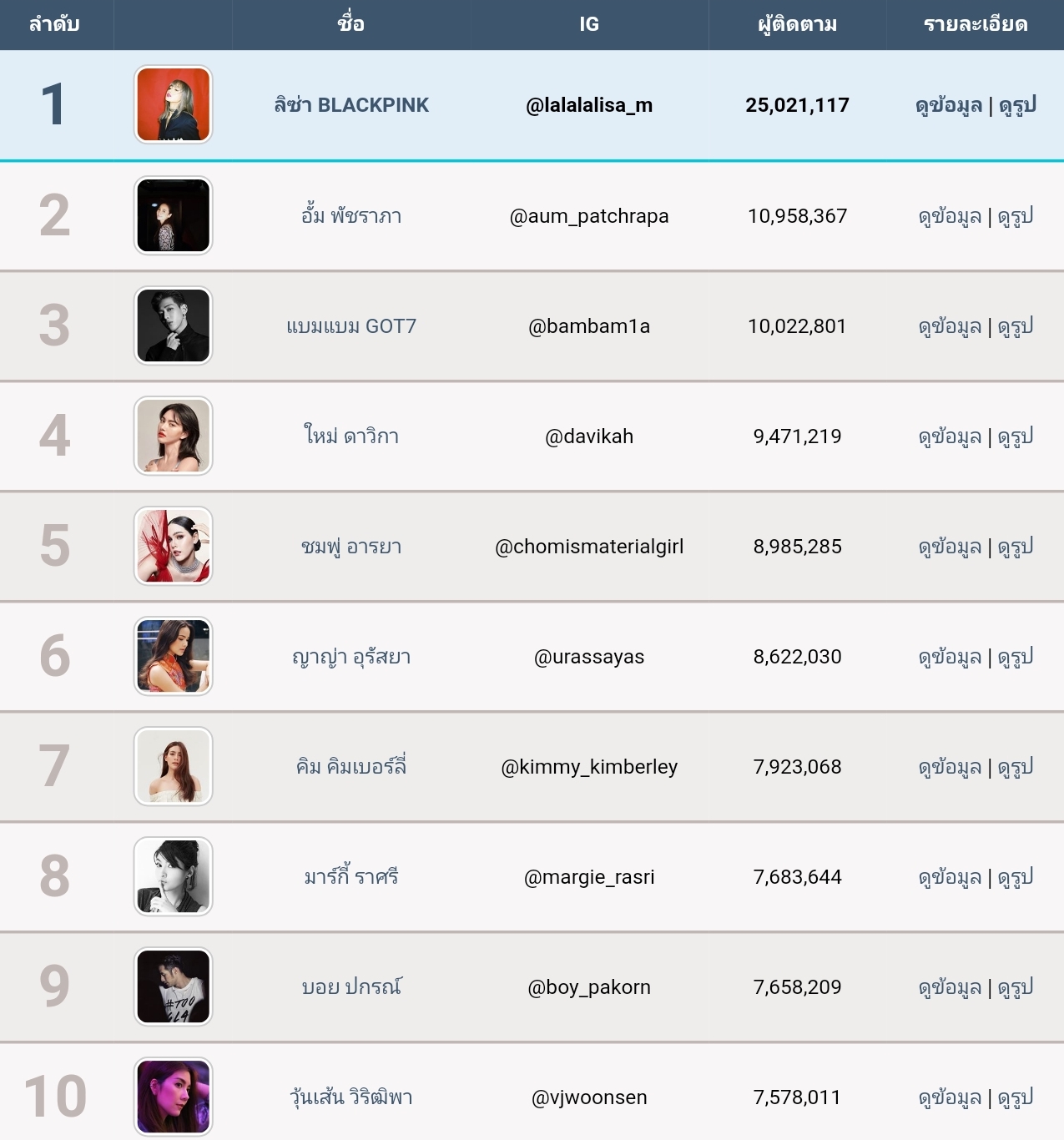Click the ลำดับ column header
1064x1140 pixels.
tap(54, 24)
